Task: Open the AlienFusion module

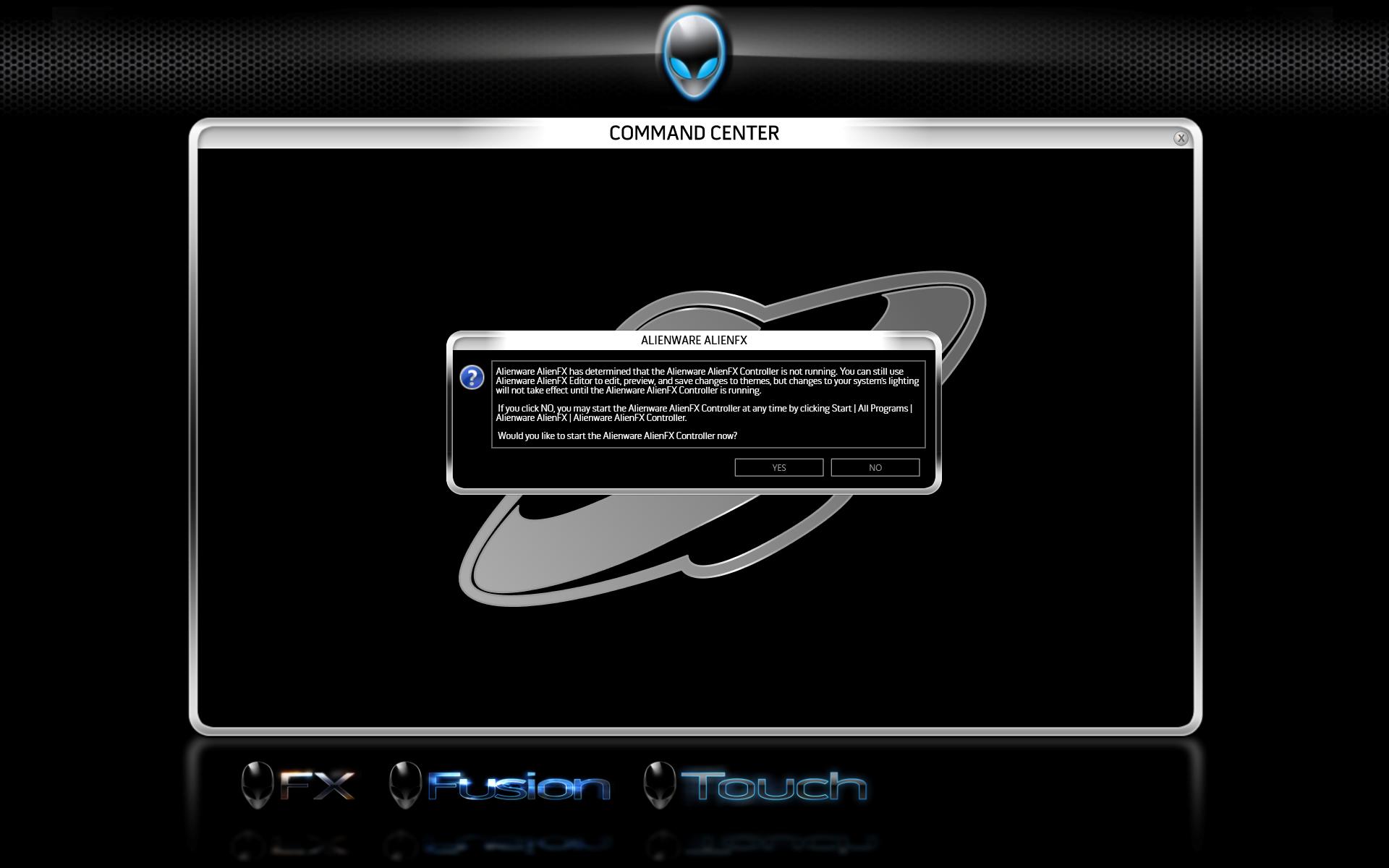Action: coord(500,785)
